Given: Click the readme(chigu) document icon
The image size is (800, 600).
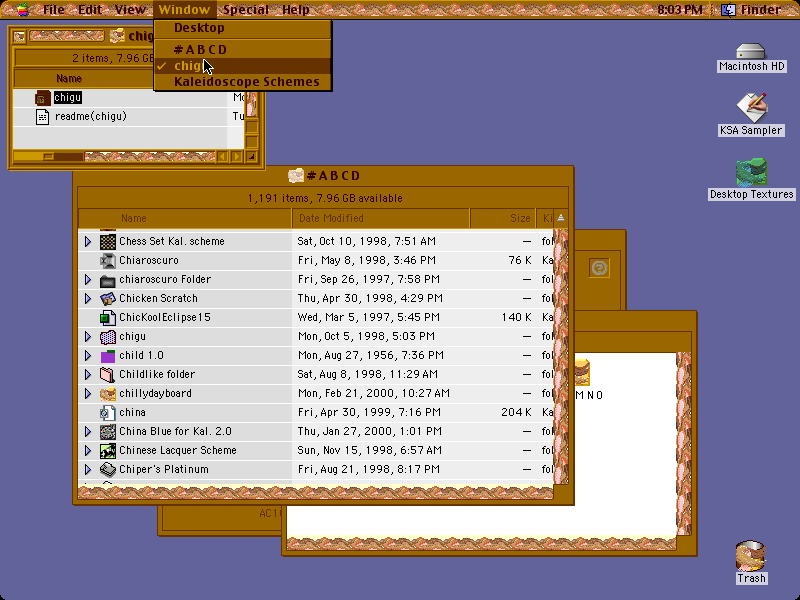Looking at the screenshot, I should click(42, 116).
